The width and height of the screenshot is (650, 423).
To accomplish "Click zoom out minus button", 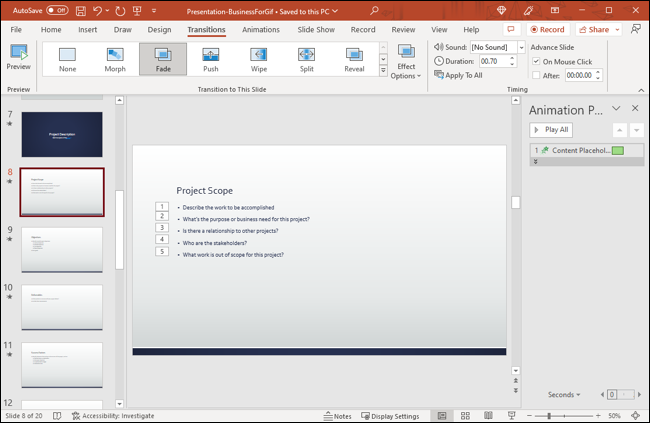I will [529, 416].
